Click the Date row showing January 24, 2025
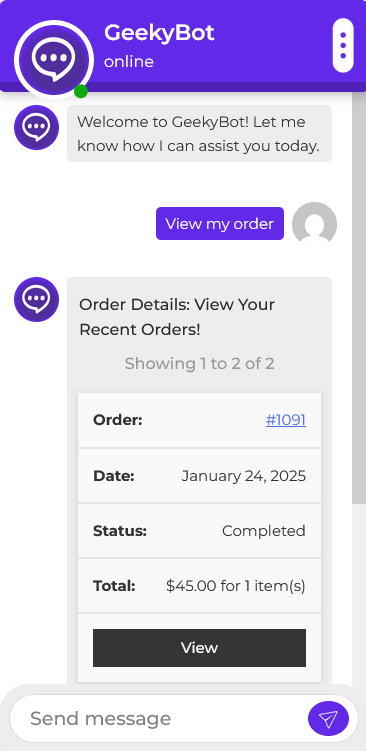This screenshot has width=366, height=751. click(199, 476)
